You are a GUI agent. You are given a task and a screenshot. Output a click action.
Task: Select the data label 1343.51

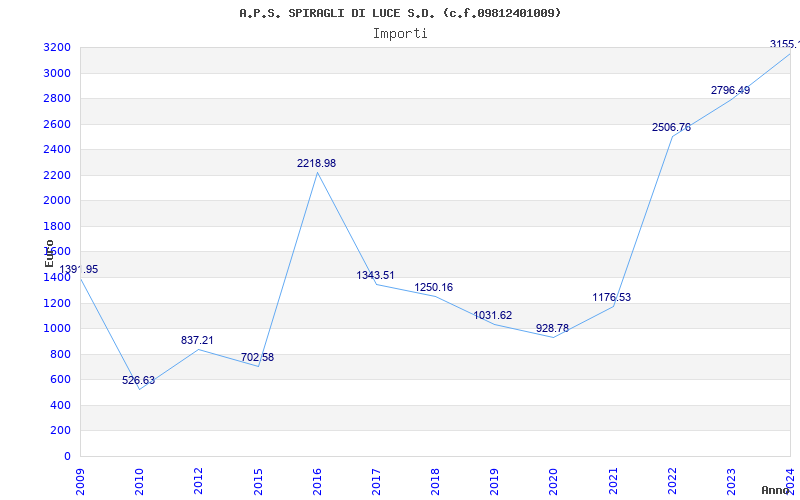click(x=376, y=275)
